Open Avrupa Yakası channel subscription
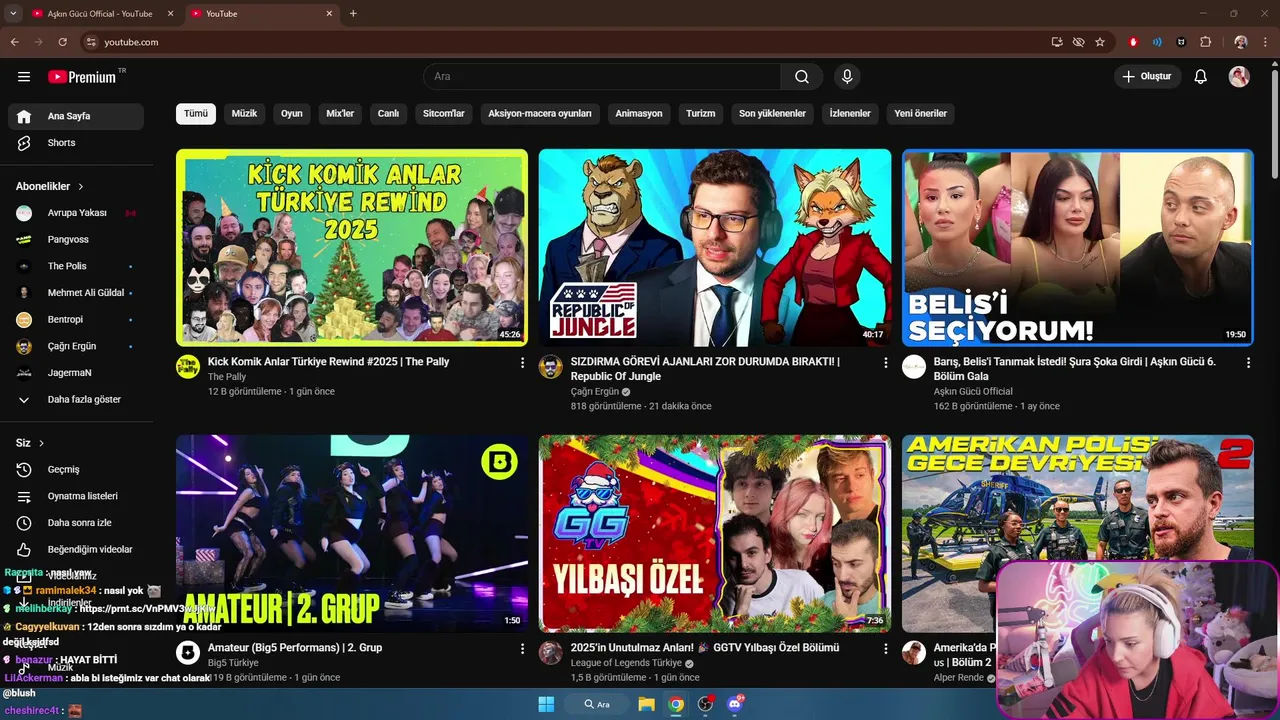The height and width of the screenshot is (720, 1280). point(76,213)
